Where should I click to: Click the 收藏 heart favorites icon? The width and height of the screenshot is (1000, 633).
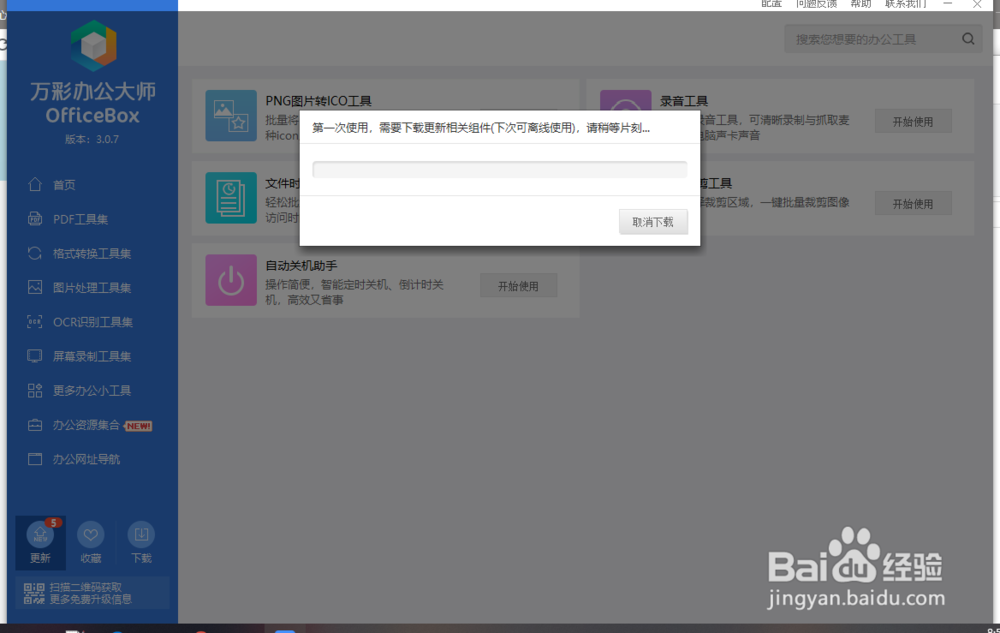[x=91, y=535]
